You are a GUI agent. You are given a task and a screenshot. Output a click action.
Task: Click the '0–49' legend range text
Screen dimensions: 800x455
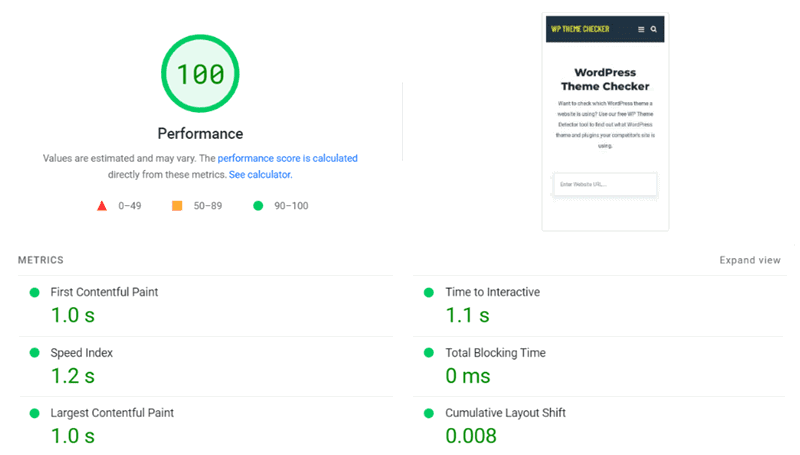pos(130,206)
